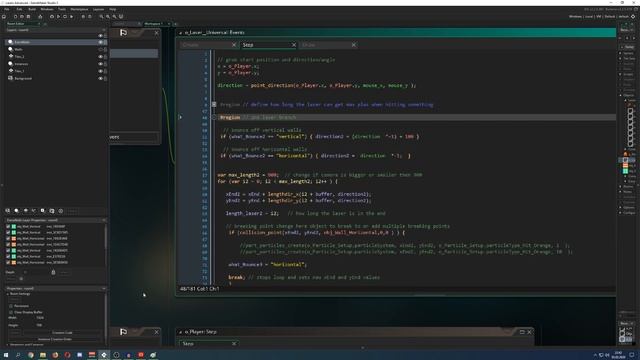640x360 pixels.
Task: Click the flag icon on upper object window
Action: click(x=124, y=33)
